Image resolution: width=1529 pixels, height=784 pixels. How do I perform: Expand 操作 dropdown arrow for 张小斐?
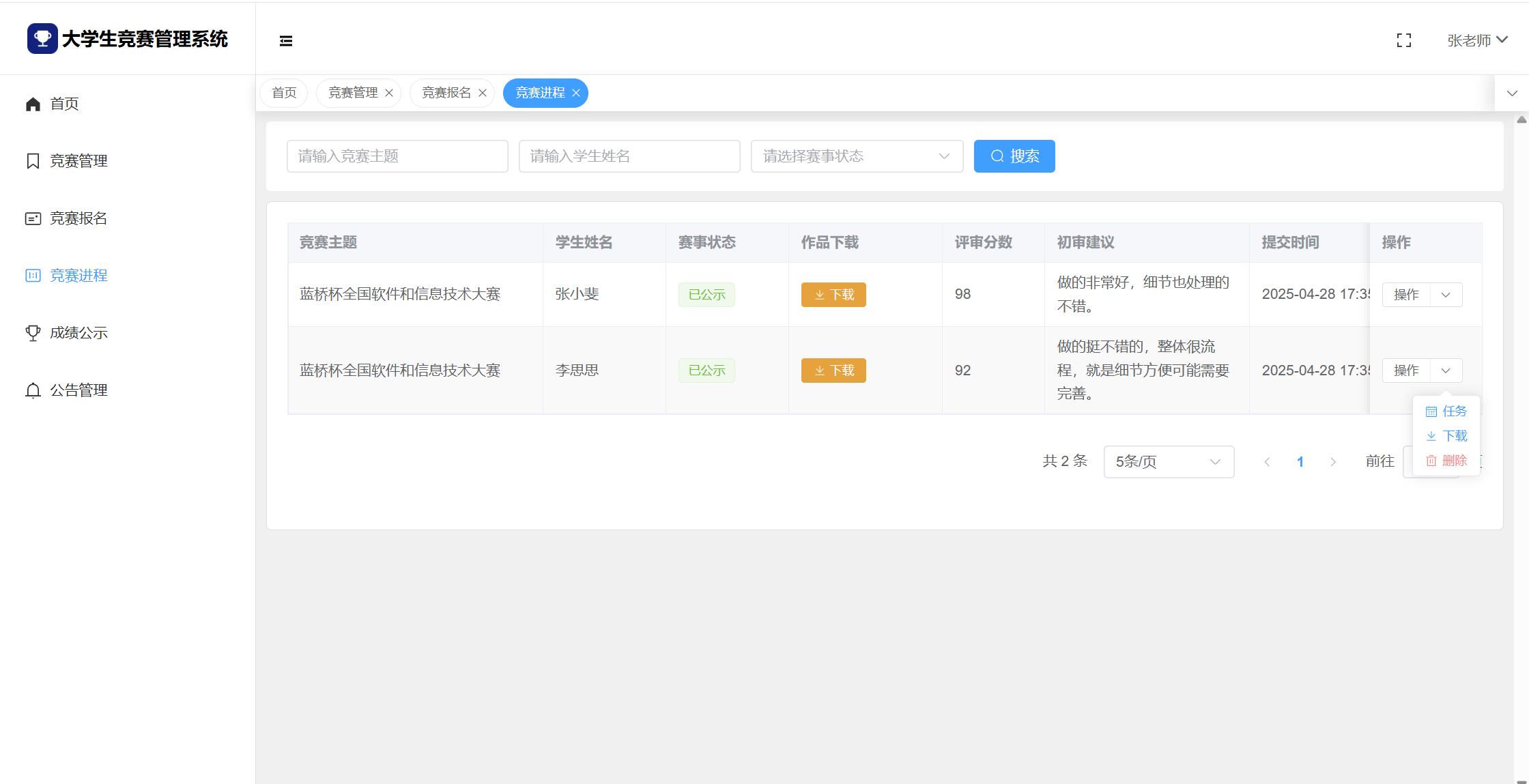tap(1445, 295)
